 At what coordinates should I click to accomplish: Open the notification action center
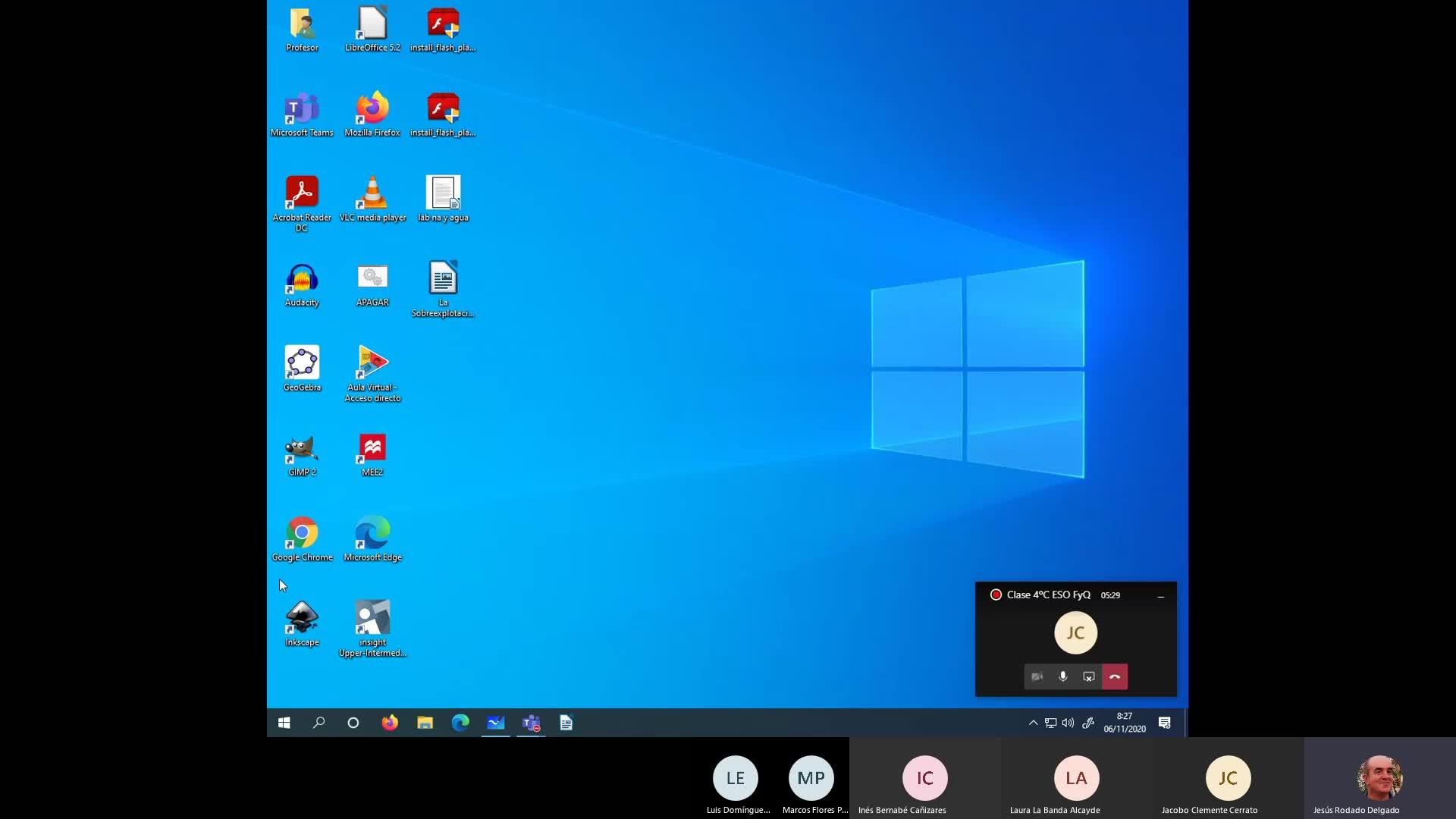click(1165, 723)
